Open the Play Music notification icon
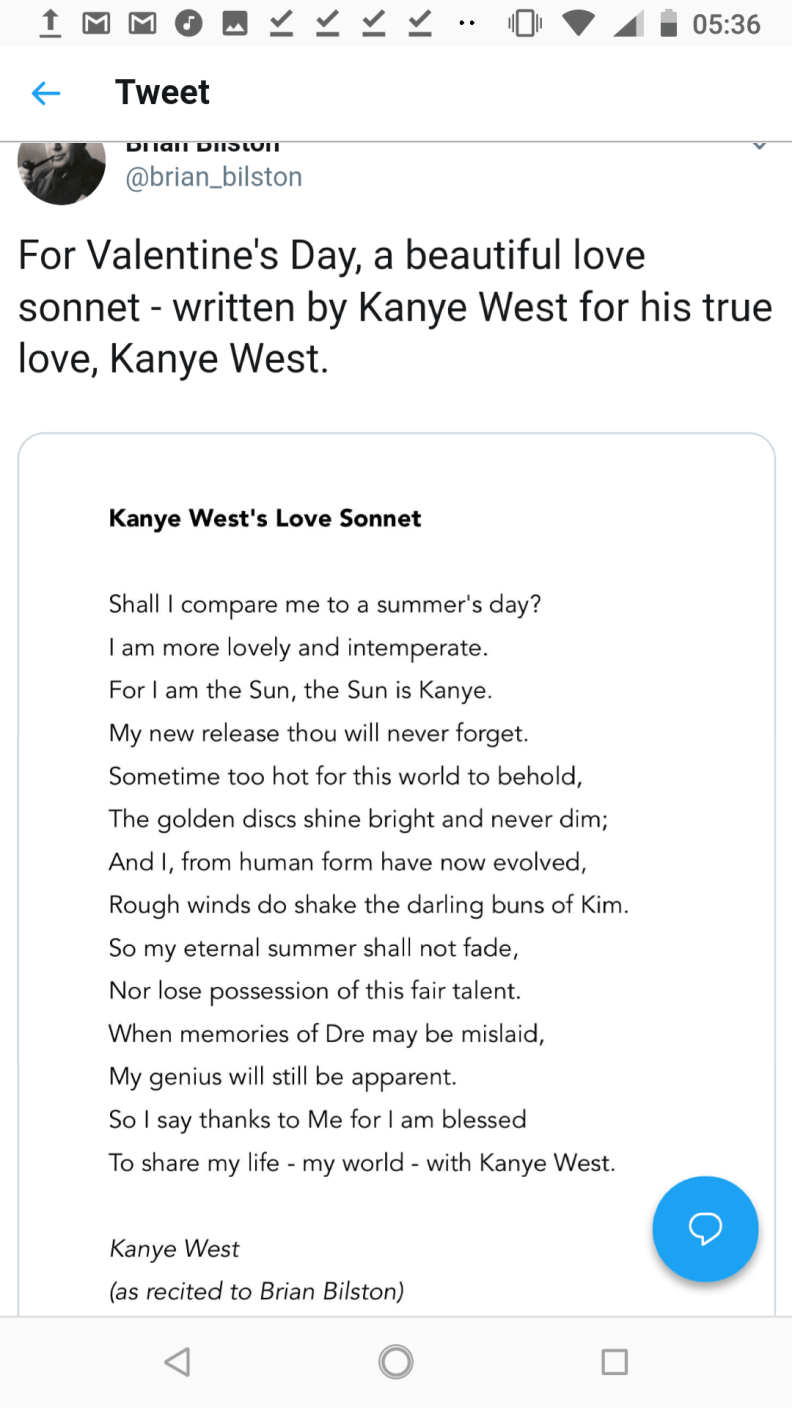Image resolution: width=792 pixels, height=1408 pixels. click(189, 22)
